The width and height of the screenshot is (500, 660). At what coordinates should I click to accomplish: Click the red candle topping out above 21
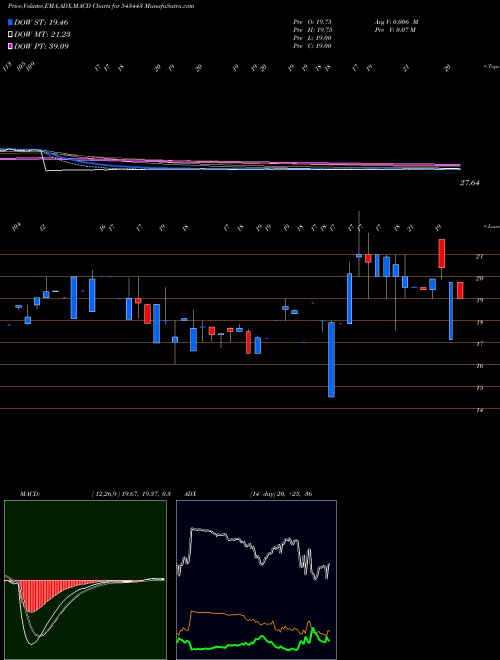[442, 253]
